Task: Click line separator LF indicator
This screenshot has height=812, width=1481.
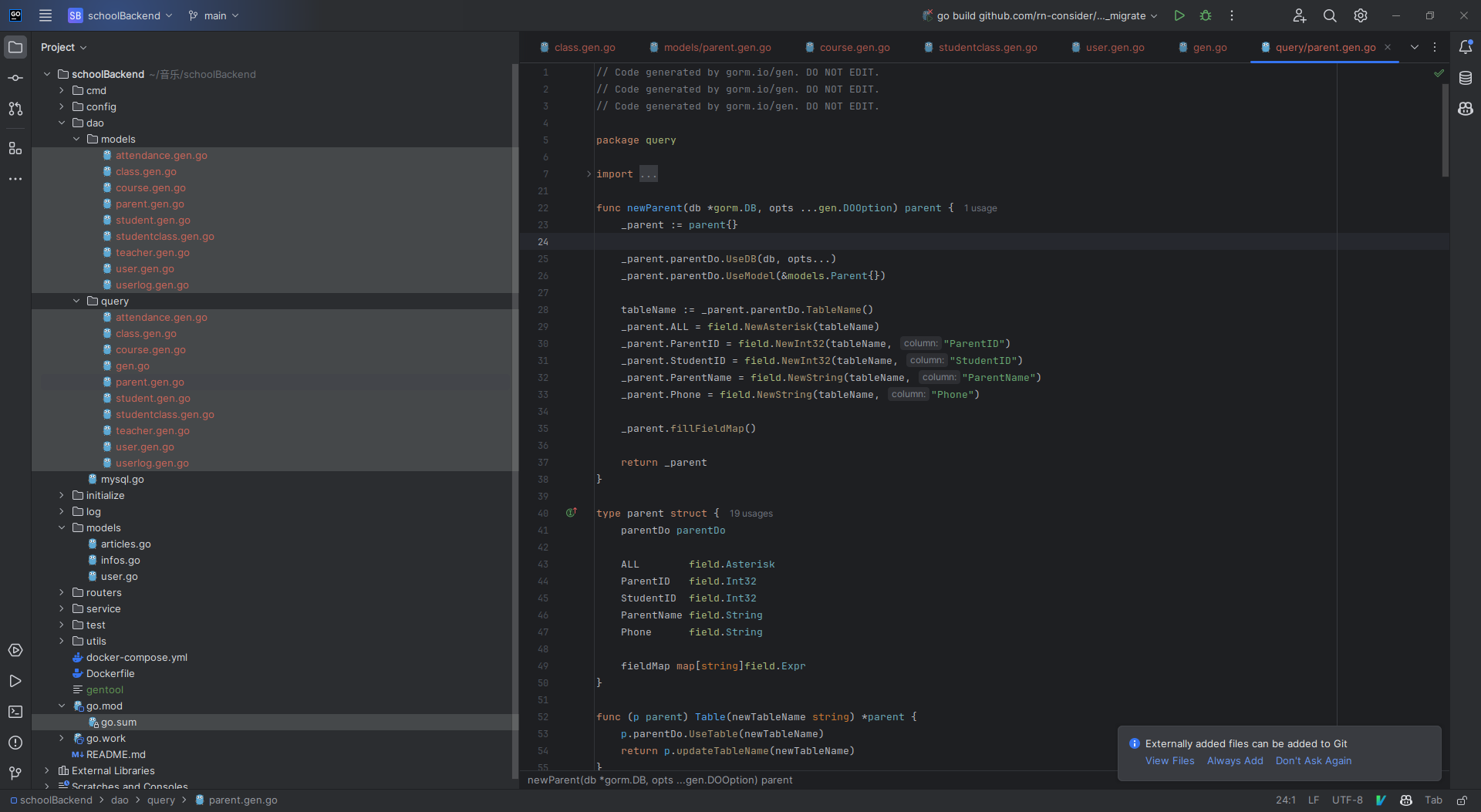Action: (x=1313, y=800)
